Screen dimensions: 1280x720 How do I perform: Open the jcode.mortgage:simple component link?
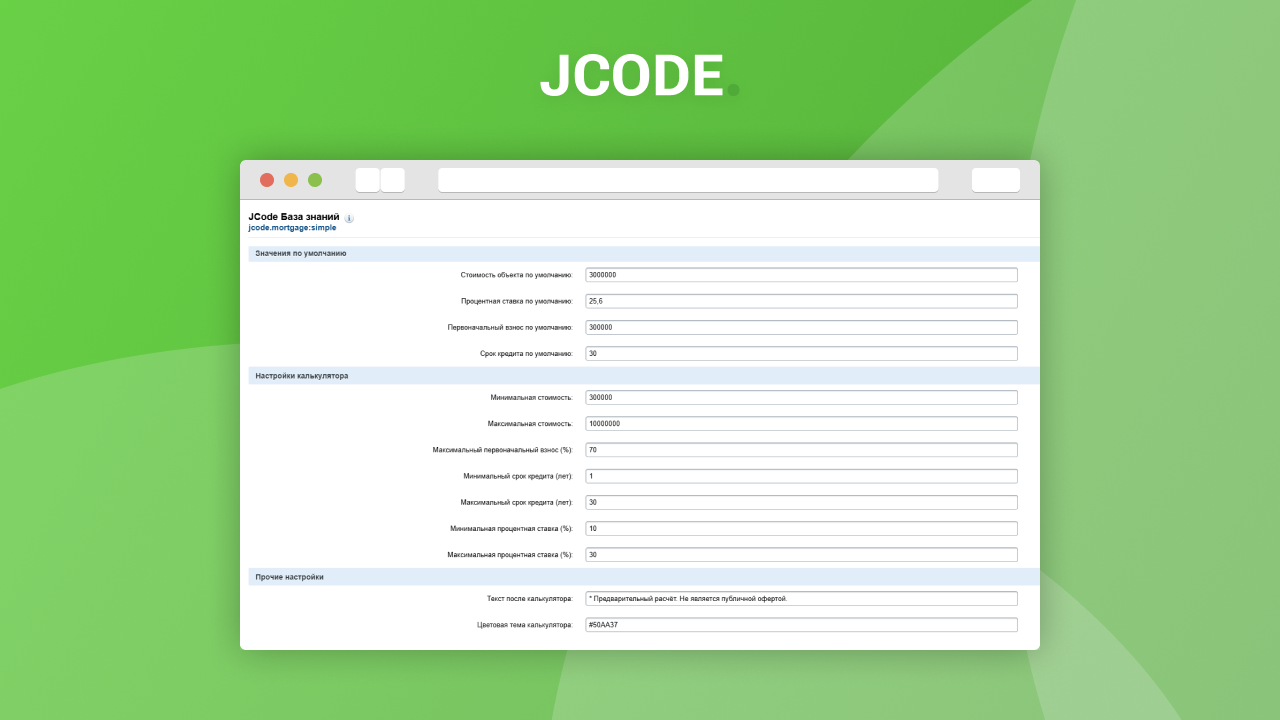pos(292,228)
